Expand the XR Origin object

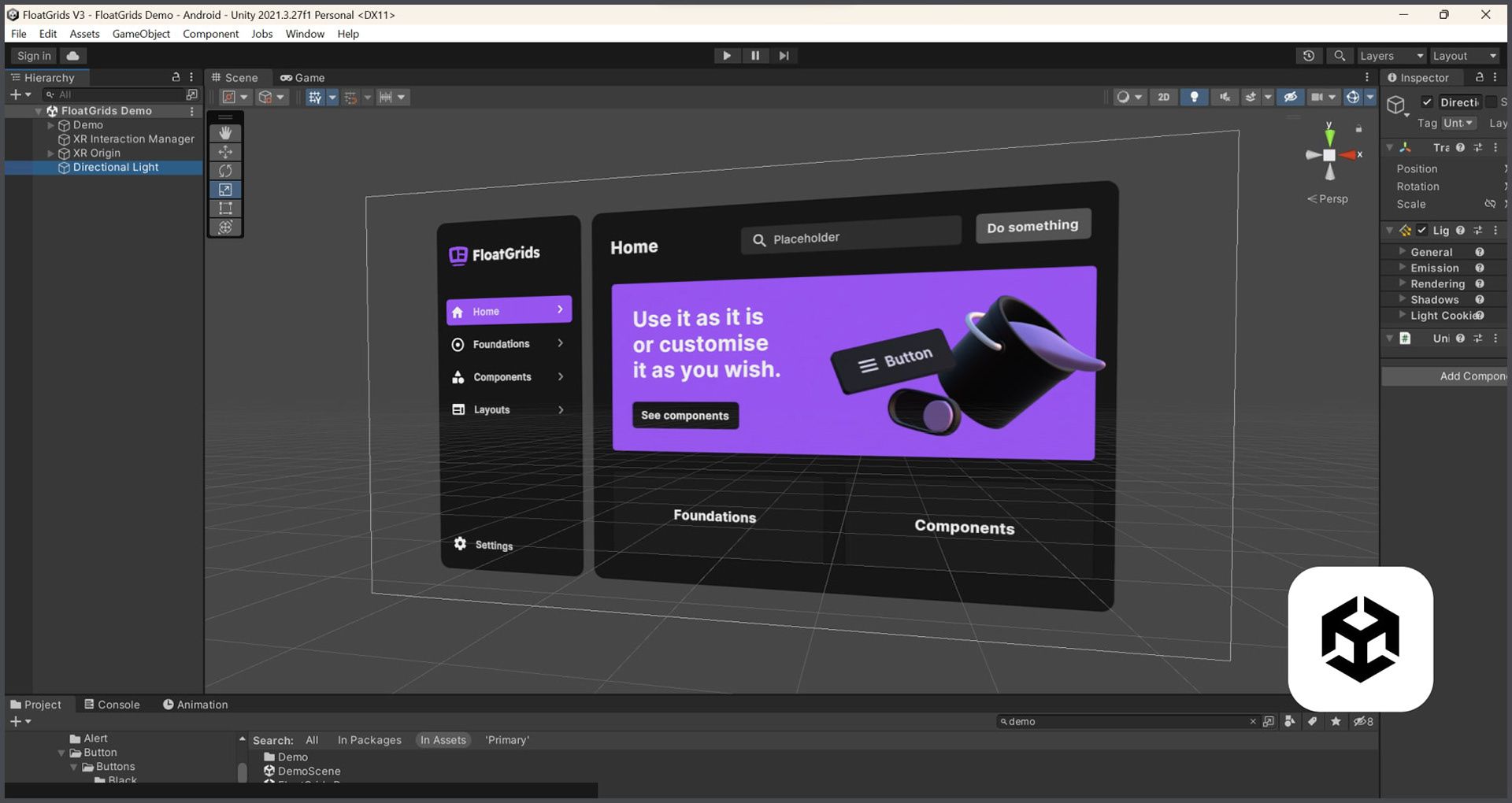tap(50, 154)
